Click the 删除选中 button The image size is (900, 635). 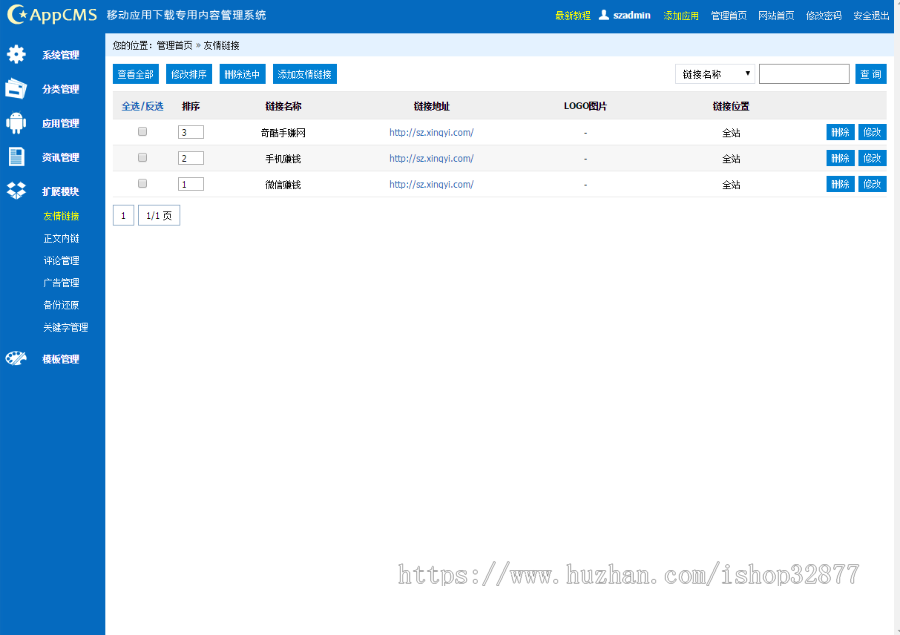242,74
